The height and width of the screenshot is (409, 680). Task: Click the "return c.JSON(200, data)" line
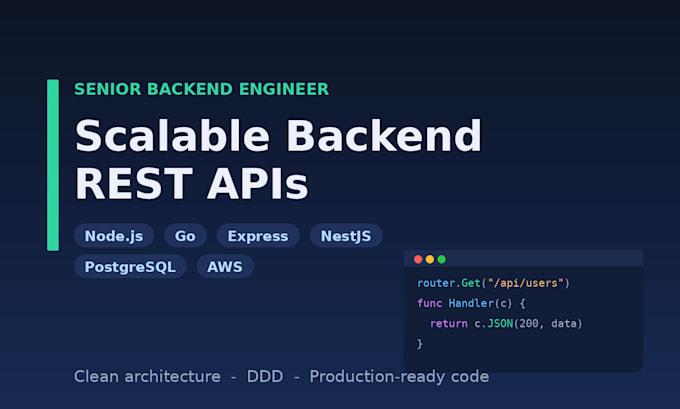506,324
